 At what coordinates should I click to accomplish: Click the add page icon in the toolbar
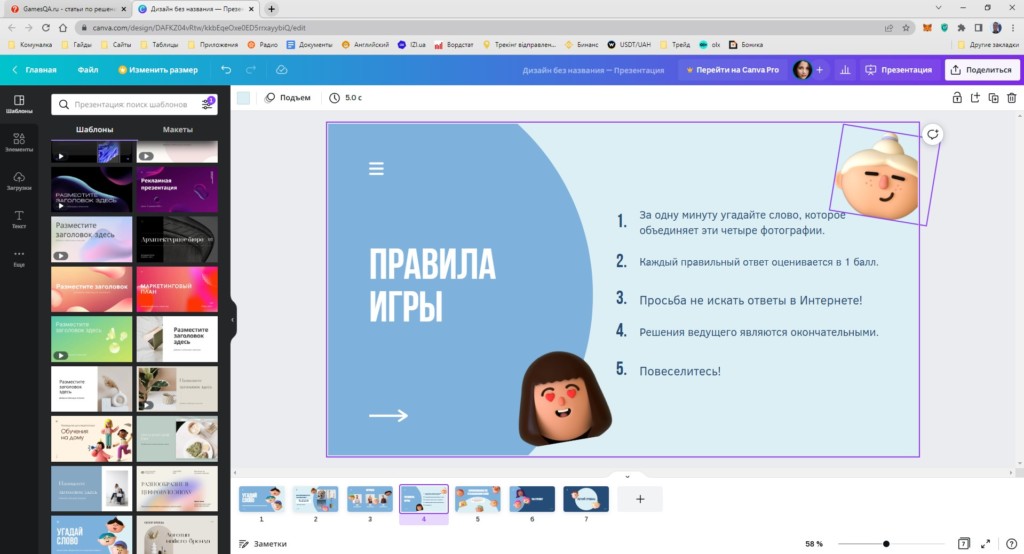(975, 98)
